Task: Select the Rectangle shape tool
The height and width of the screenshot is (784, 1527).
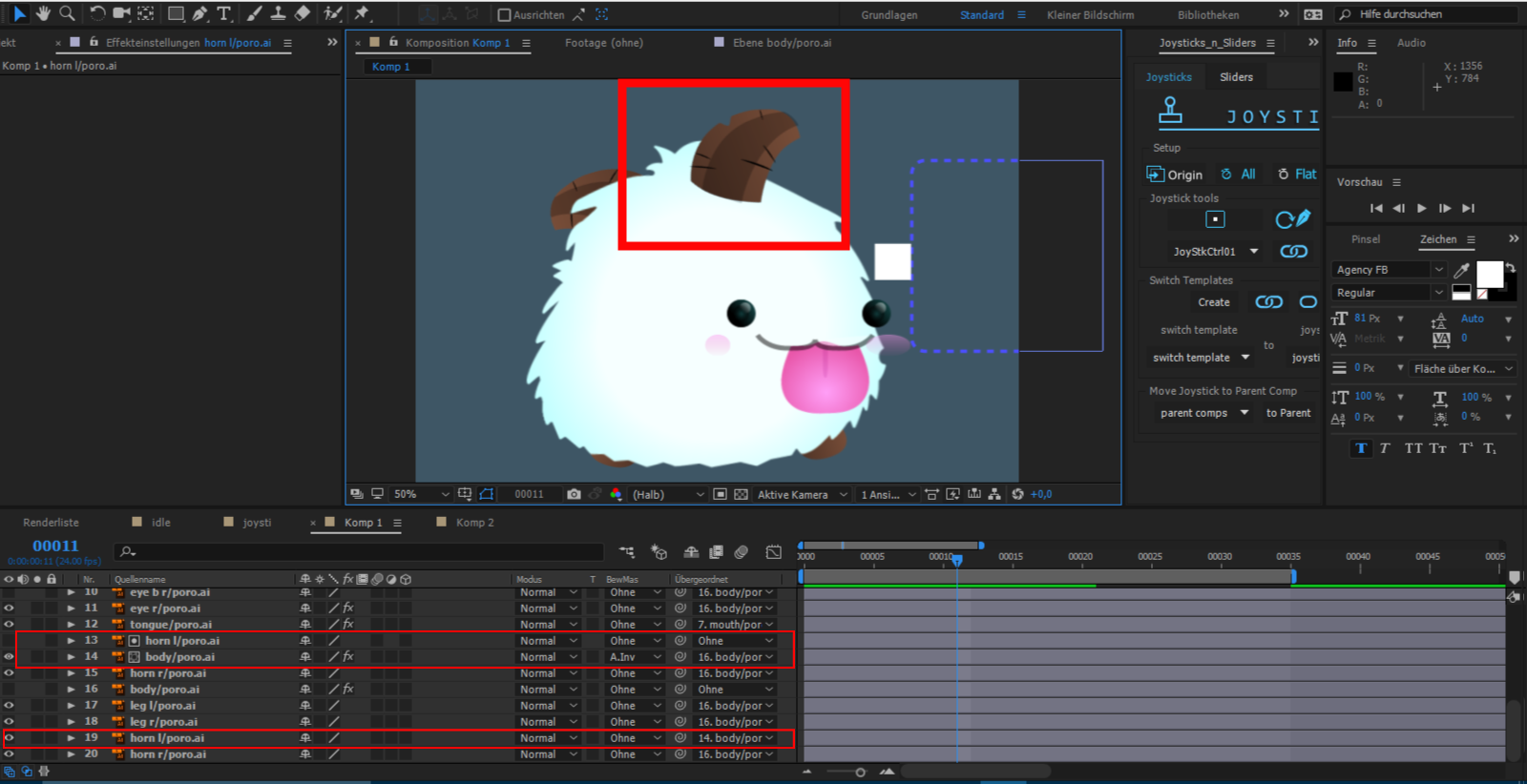Action: 177,13
